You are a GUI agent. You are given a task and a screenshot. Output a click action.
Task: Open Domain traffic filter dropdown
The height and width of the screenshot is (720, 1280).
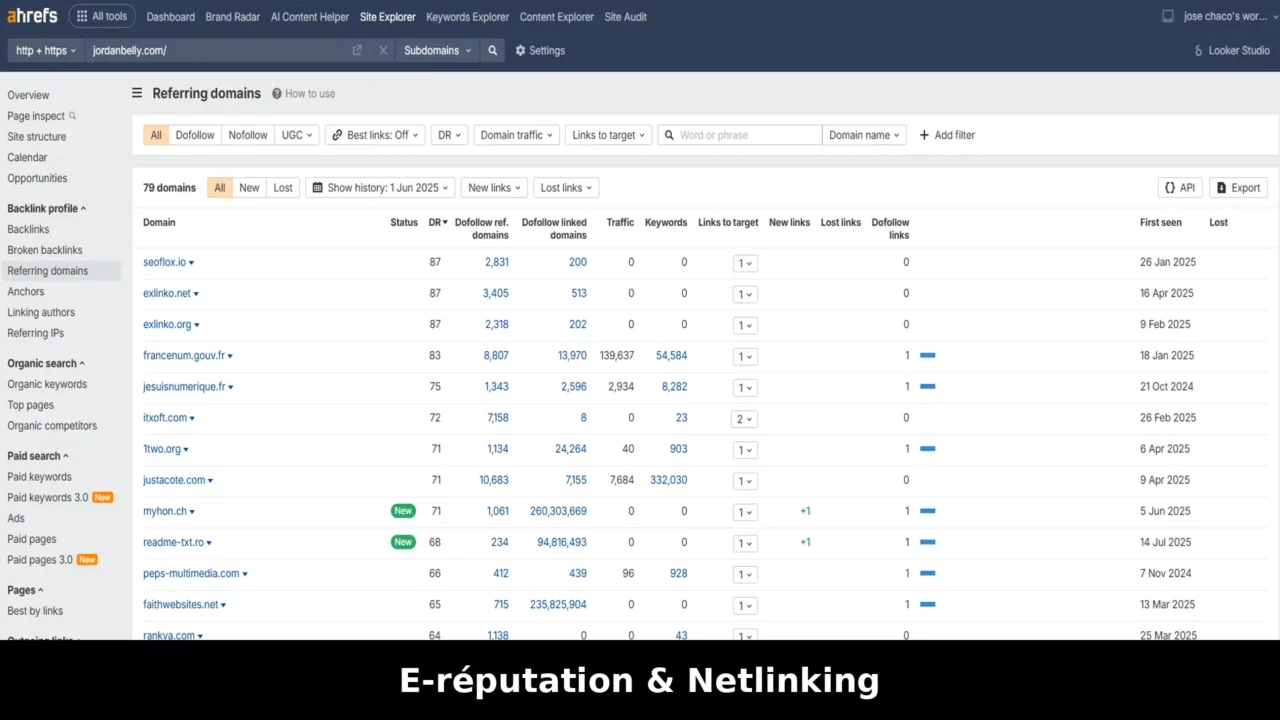click(516, 135)
